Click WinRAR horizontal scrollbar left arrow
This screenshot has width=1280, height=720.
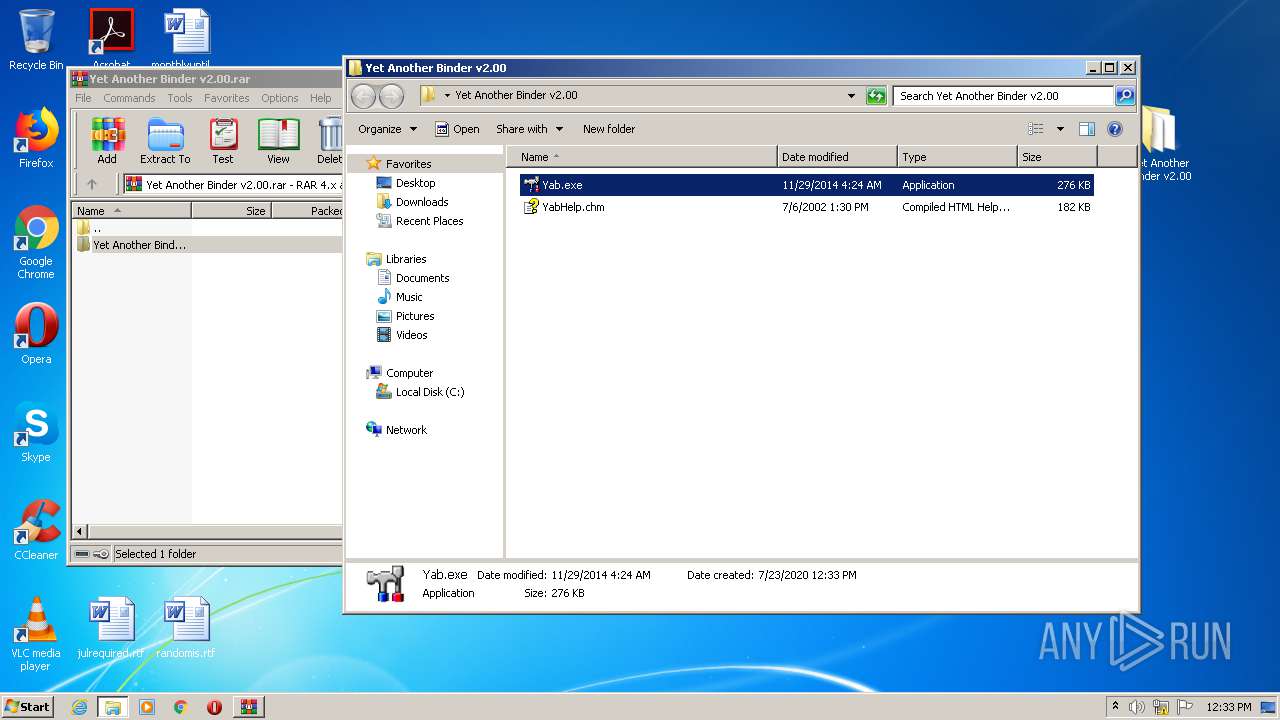tap(81, 532)
